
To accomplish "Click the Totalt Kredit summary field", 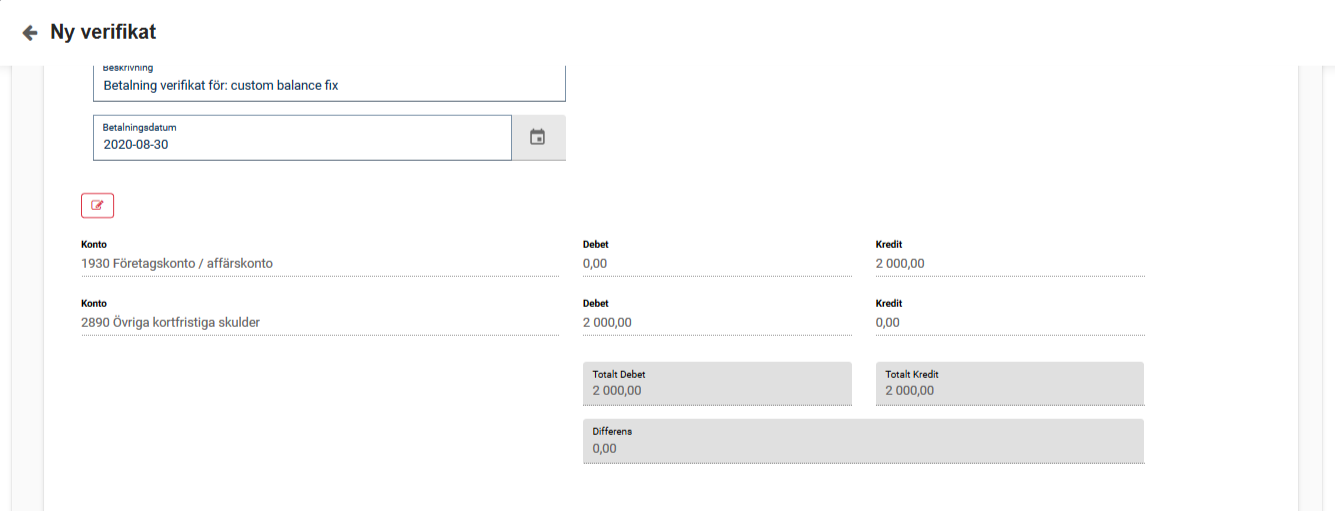I will pyautogui.click(x=1008, y=384).
